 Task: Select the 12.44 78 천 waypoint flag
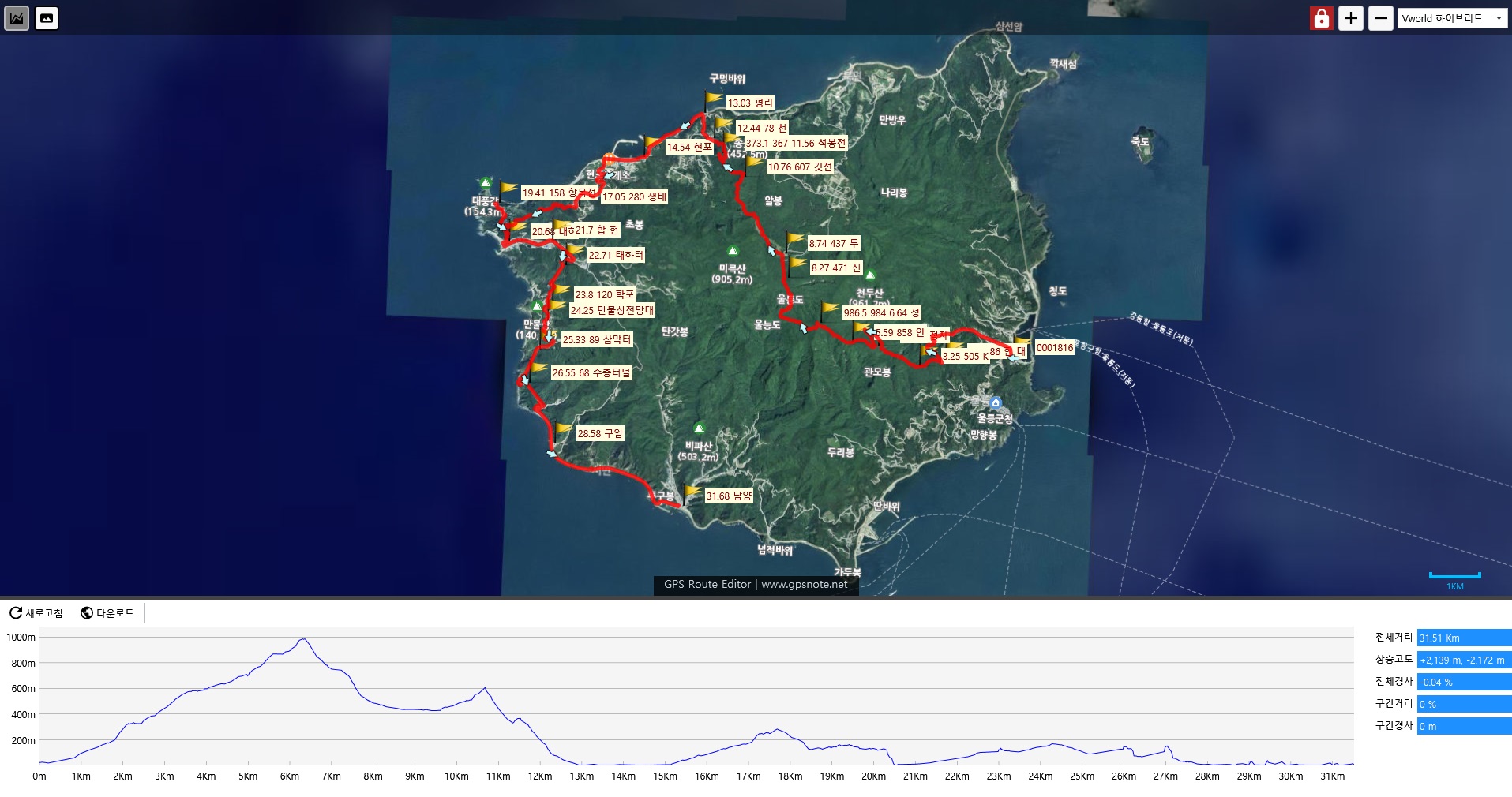coord(723,126)
